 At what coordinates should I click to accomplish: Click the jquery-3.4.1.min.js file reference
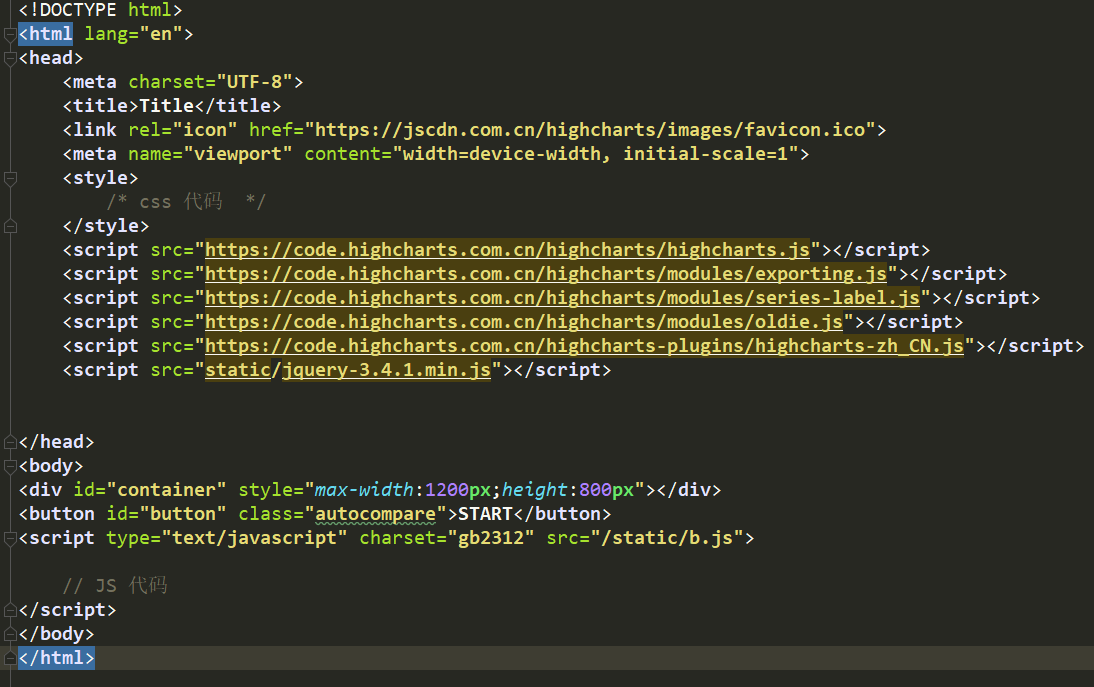pyautogui.click(x=387, y=370)
